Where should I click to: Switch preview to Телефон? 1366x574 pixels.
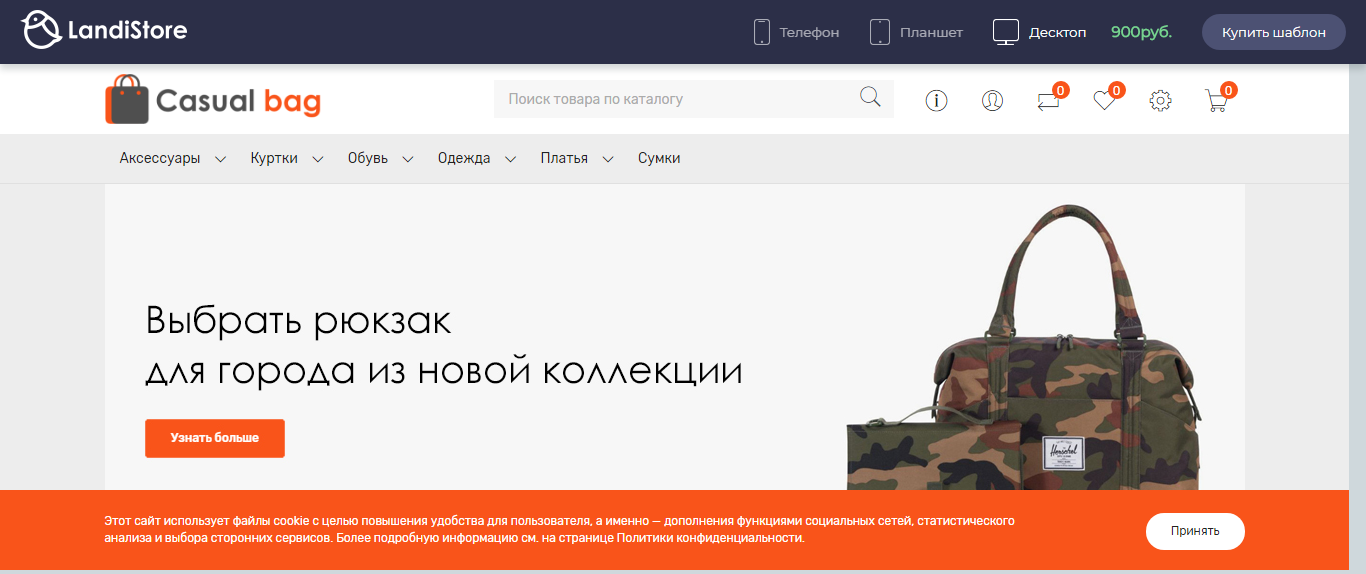pos(809,32)
